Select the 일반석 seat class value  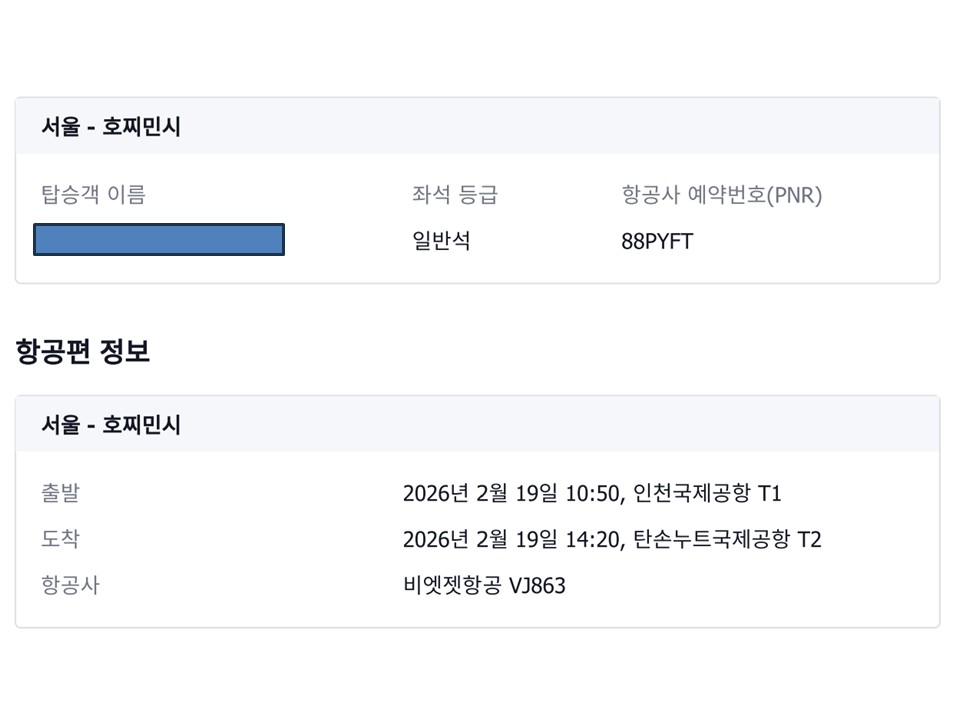tap(441, 241)
